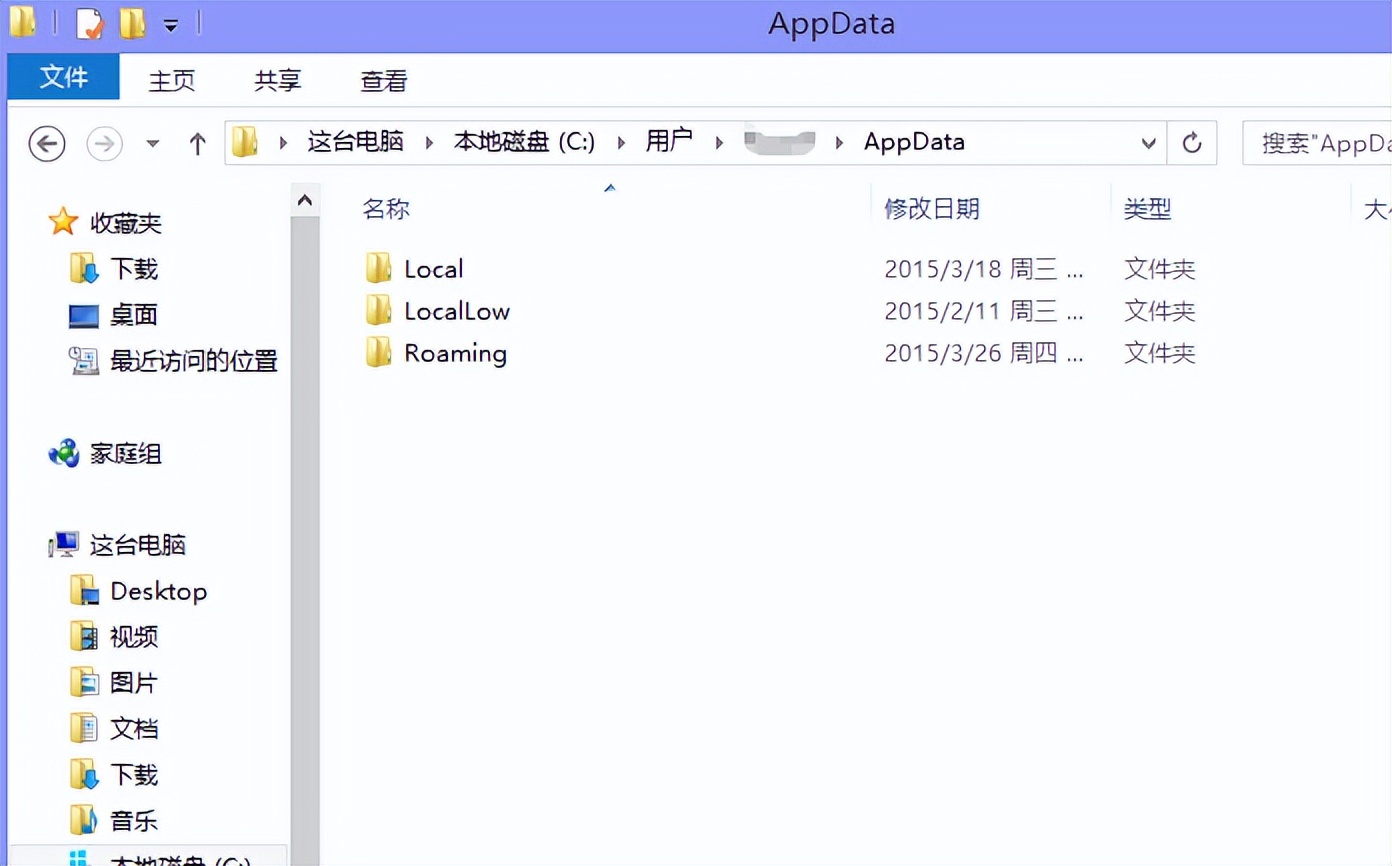This screenshot has height=866, width=1392.
Task: Refresh the AppData folder view
Action: 1191,144
